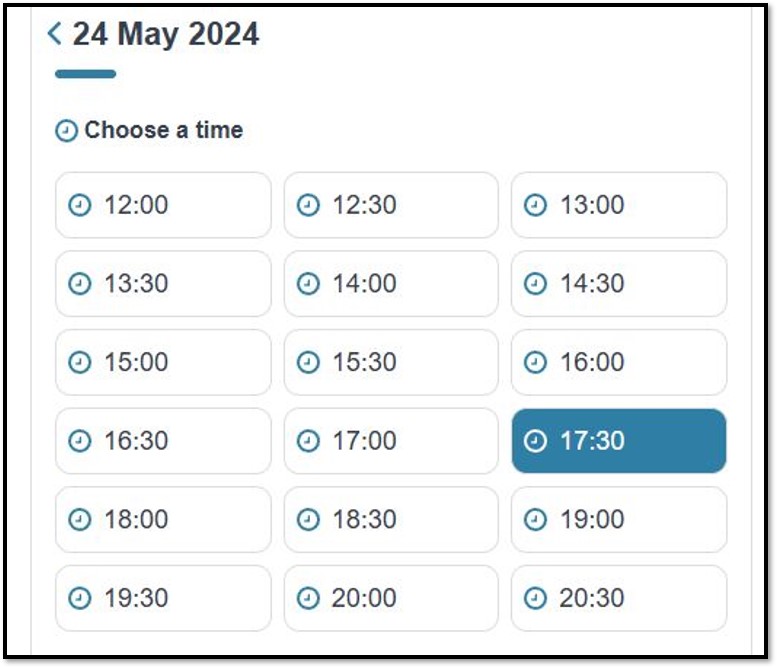
Task: Choose the 18:00 time slot
Action: pos(163,519)
